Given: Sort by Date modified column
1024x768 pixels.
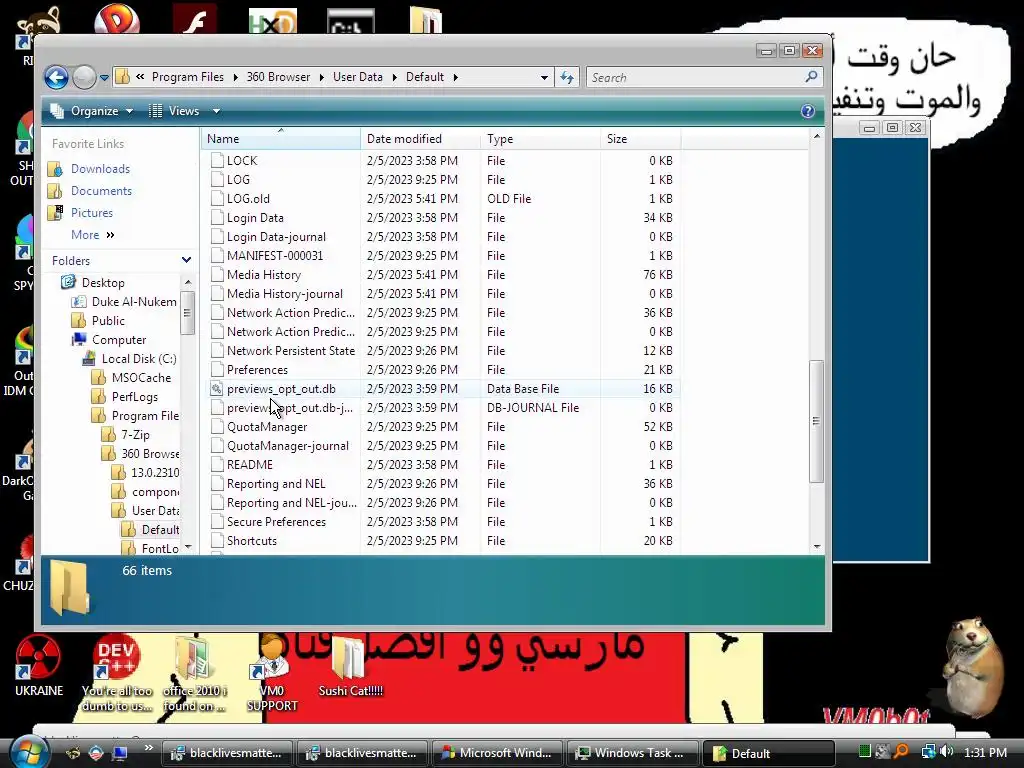Looking at the screenshot, I should coord(421,138).
